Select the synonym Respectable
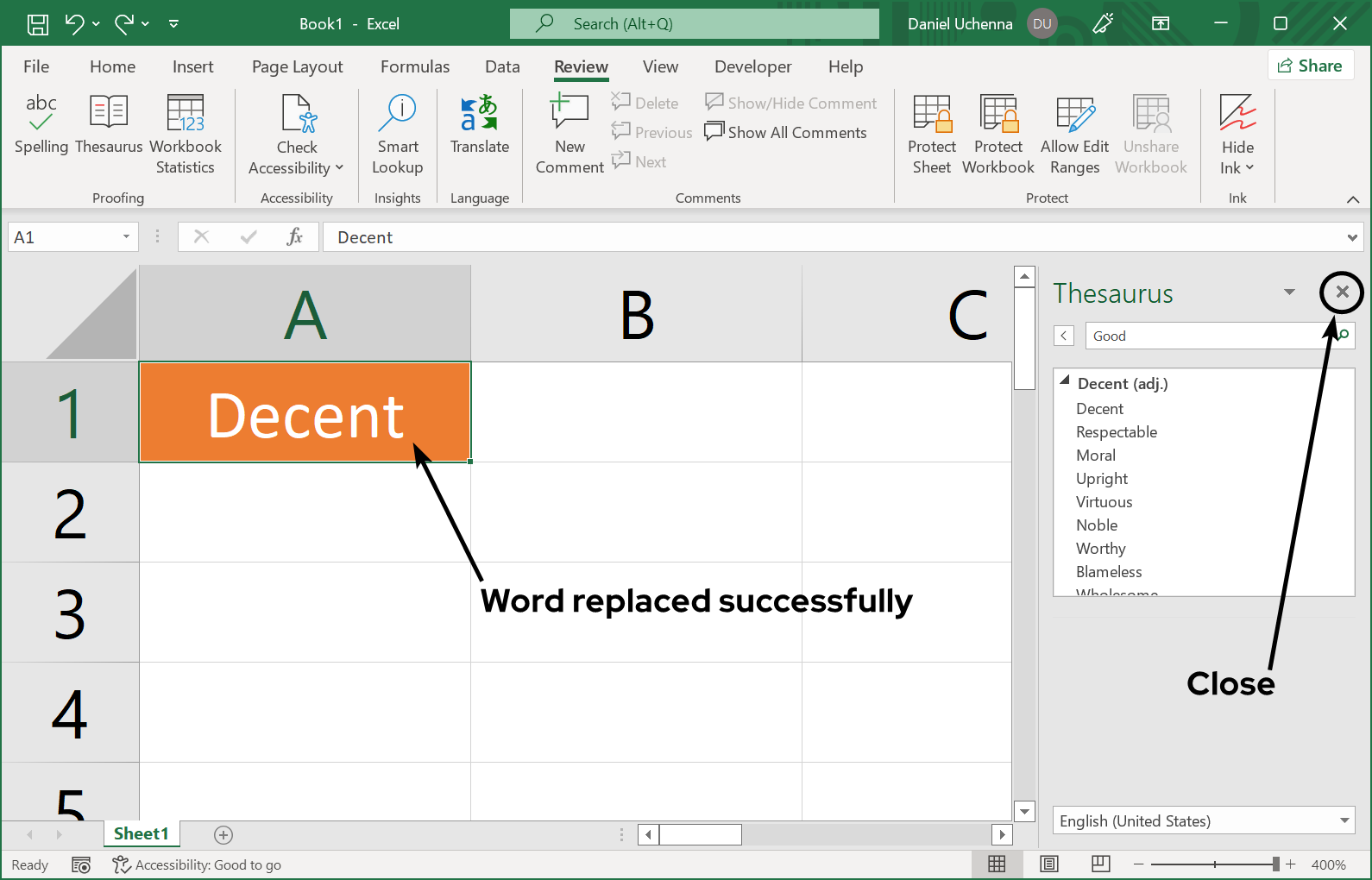 1116,431
